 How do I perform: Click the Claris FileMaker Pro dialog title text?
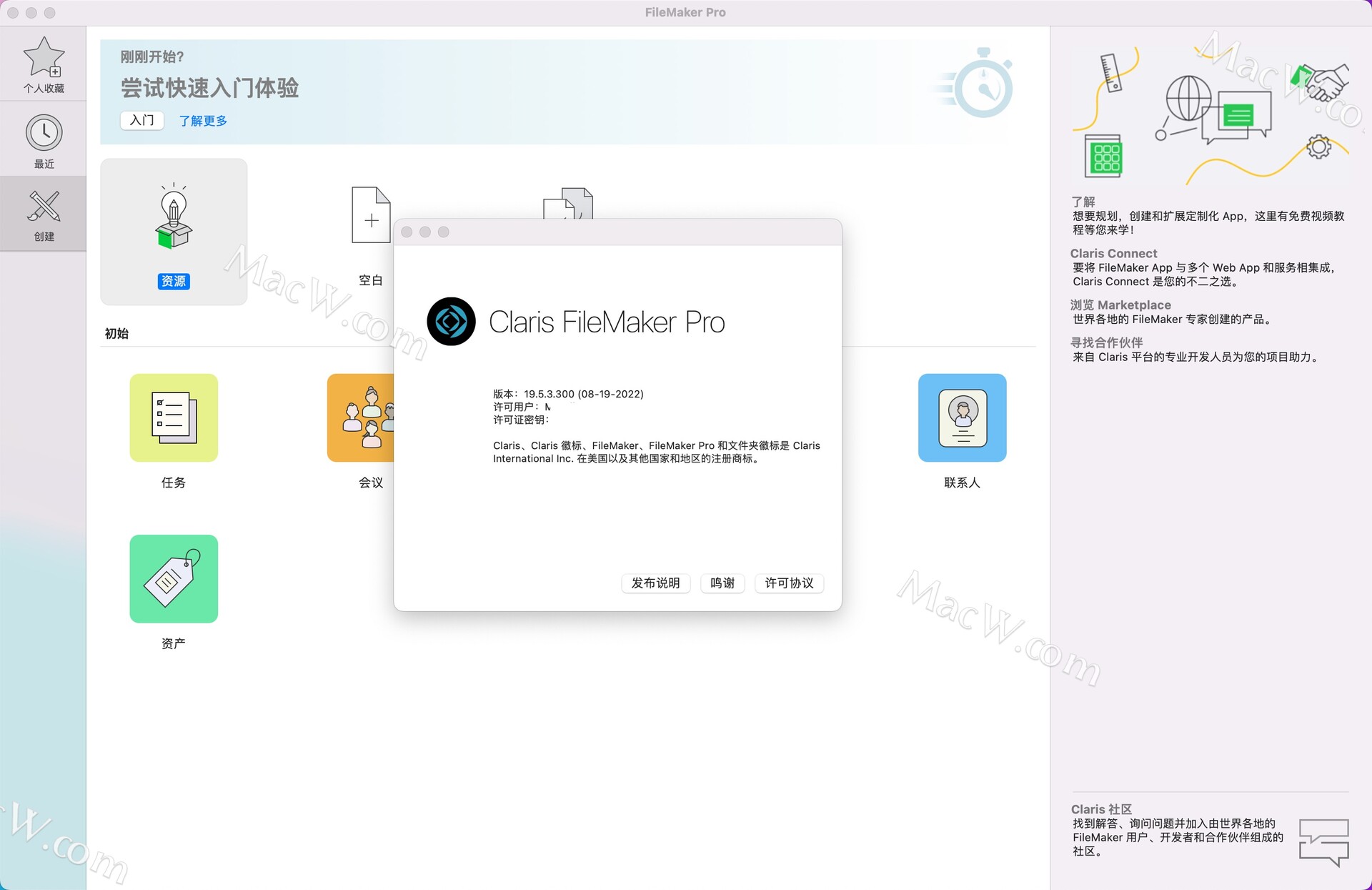click(x=607, y=322)
